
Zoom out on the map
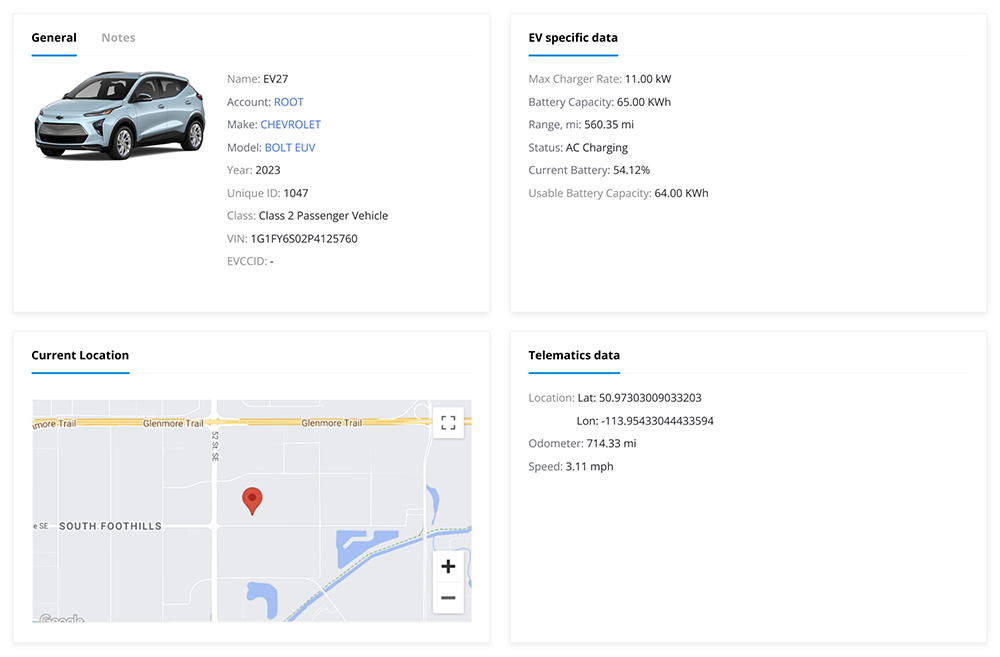(448, 598)
